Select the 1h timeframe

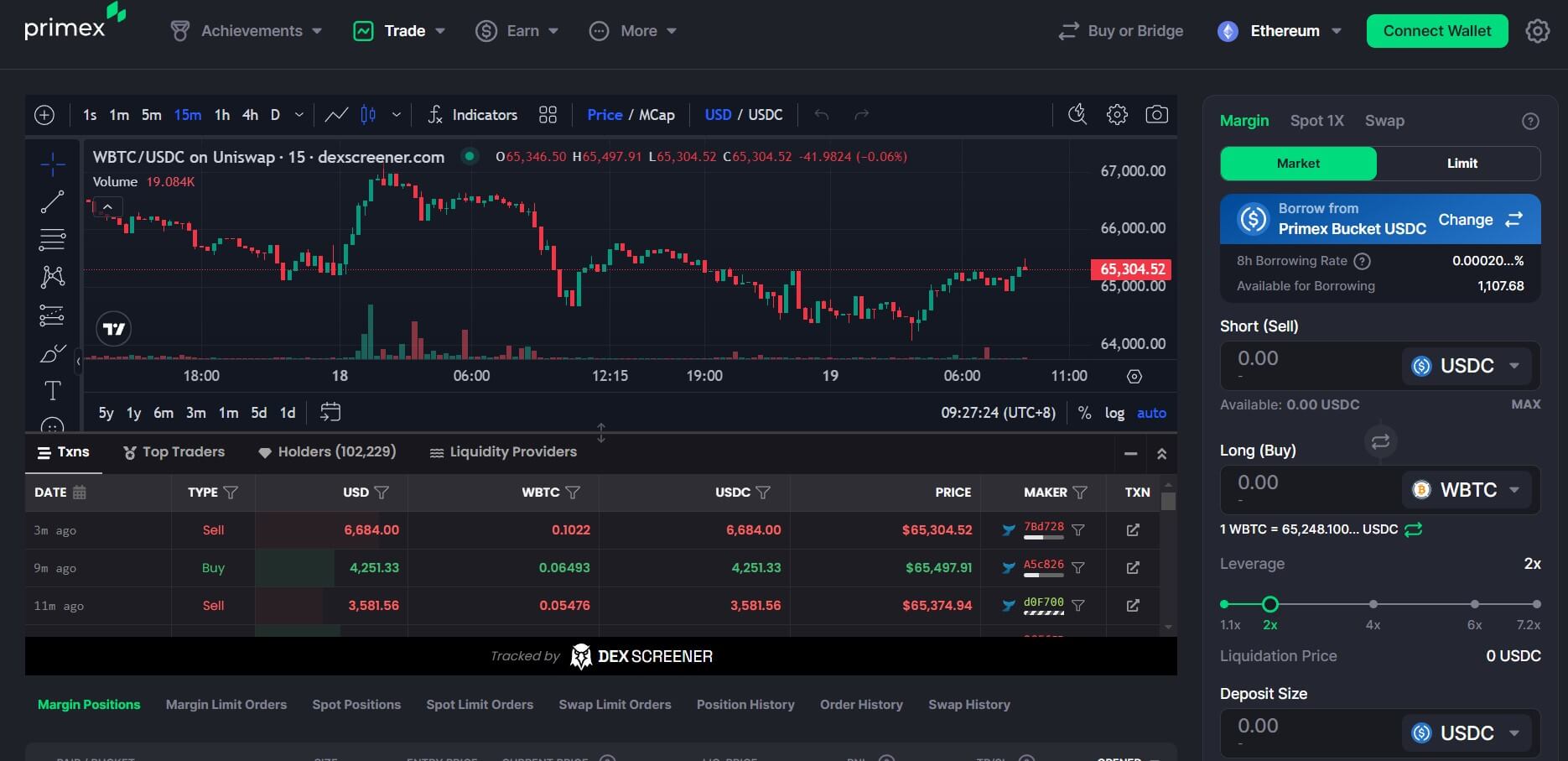tap(222, 115)
